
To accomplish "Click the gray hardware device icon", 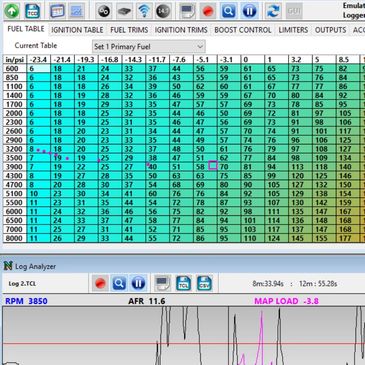I will pyautogui.click(x=124, y=11).
